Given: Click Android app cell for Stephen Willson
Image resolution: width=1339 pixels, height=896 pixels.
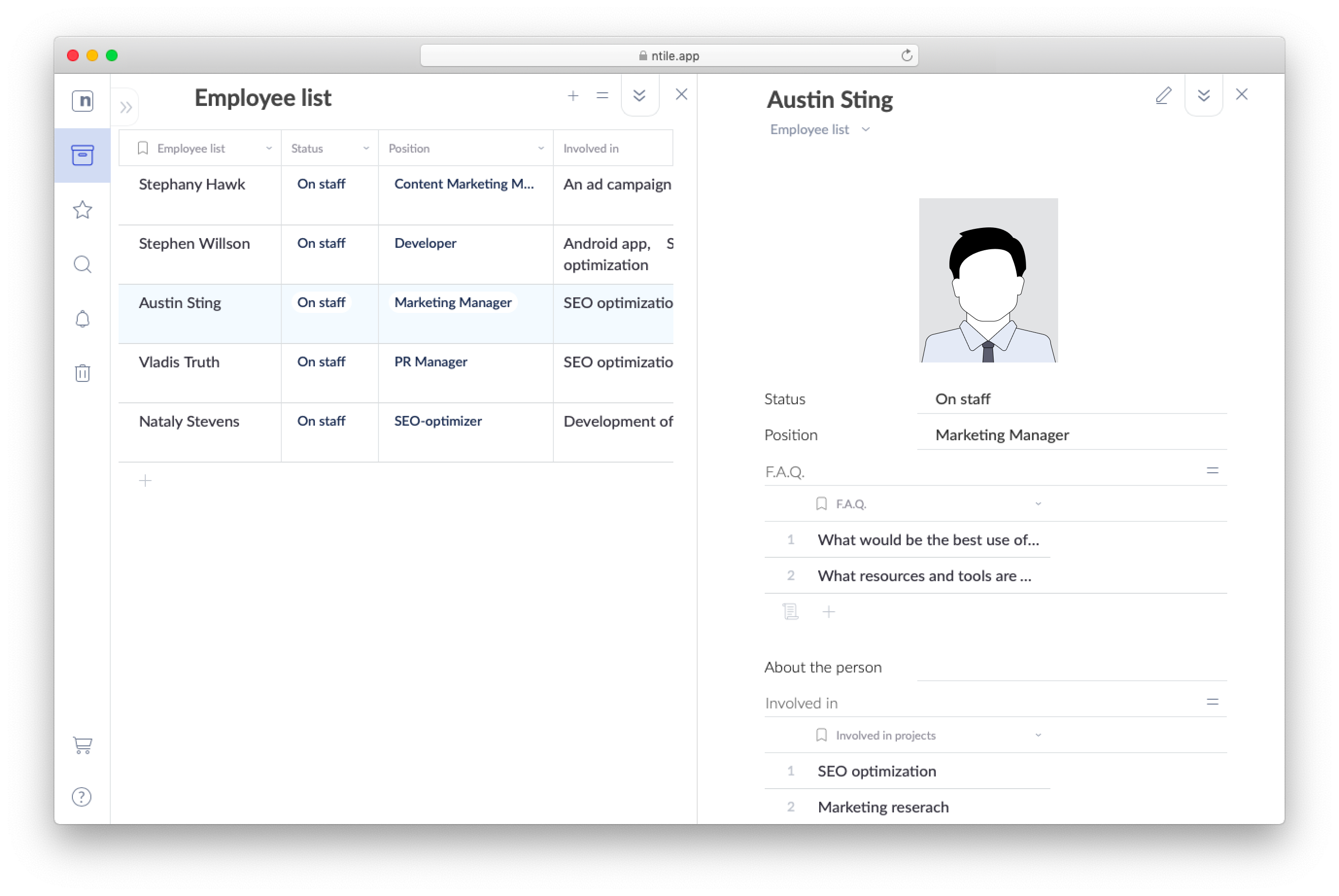Looking at the screenshot, I should point(607,244).
